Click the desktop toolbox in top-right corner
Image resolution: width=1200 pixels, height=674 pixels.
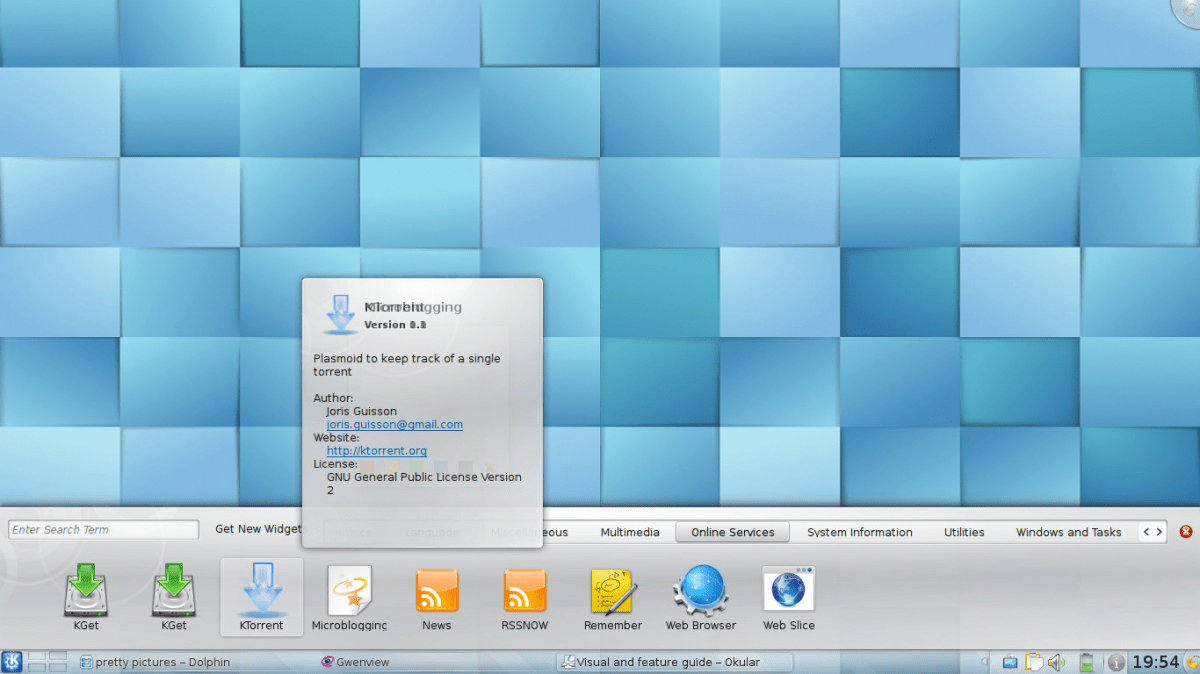point(1188,10)
